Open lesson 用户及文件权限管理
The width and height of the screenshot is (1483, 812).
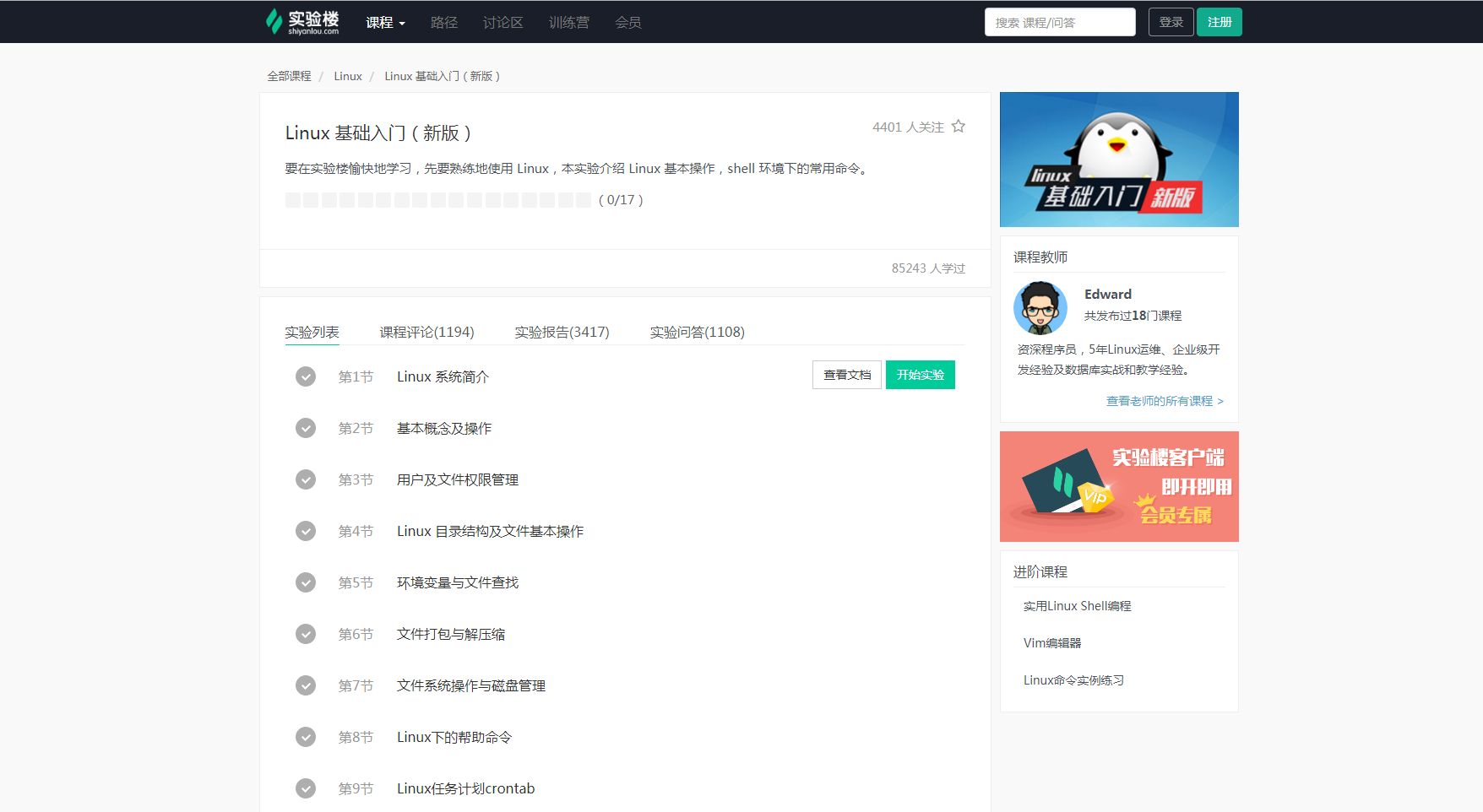coord(458,479)
